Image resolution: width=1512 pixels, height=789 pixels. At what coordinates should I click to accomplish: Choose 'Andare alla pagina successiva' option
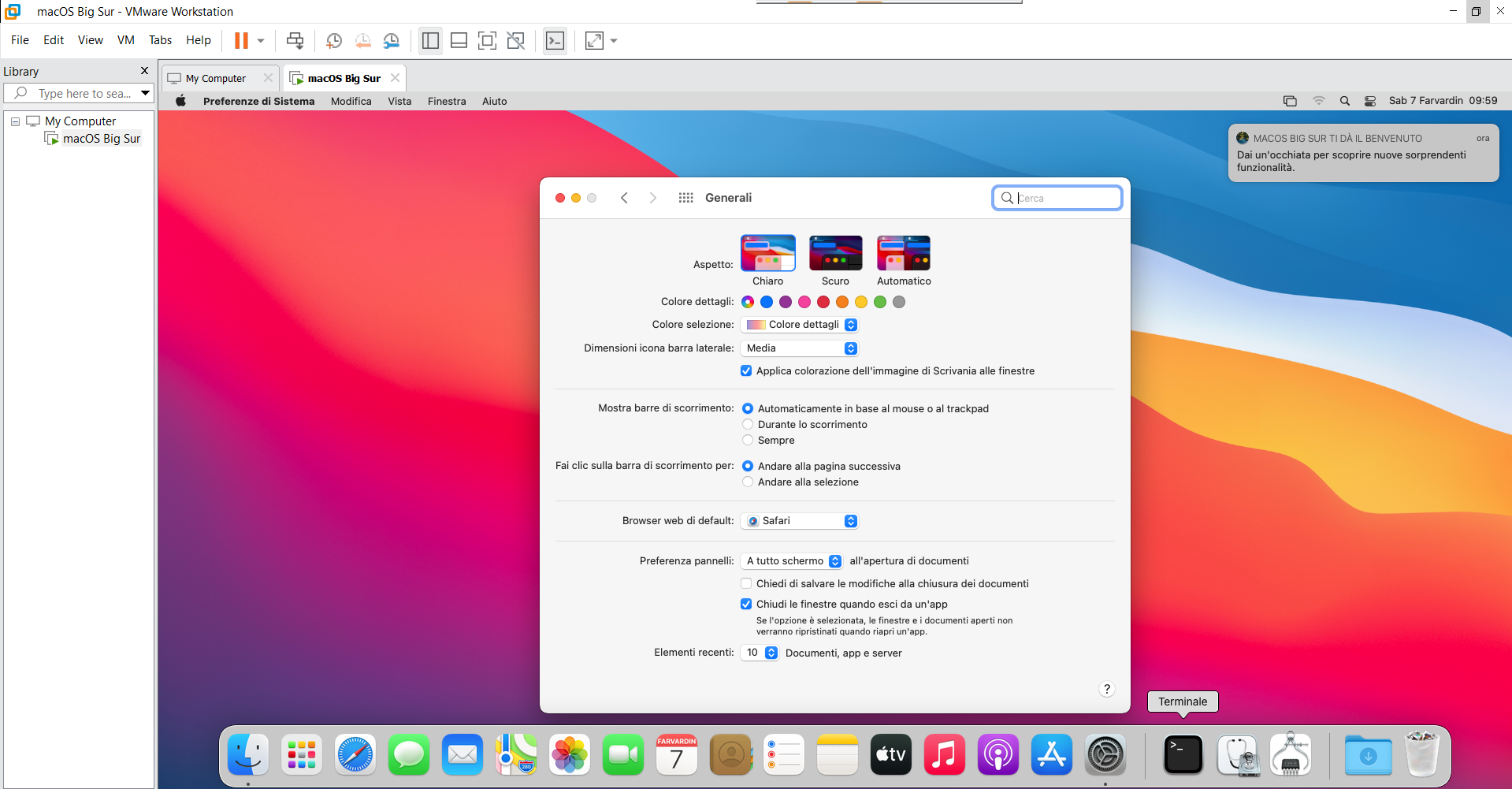click(748, 467)
